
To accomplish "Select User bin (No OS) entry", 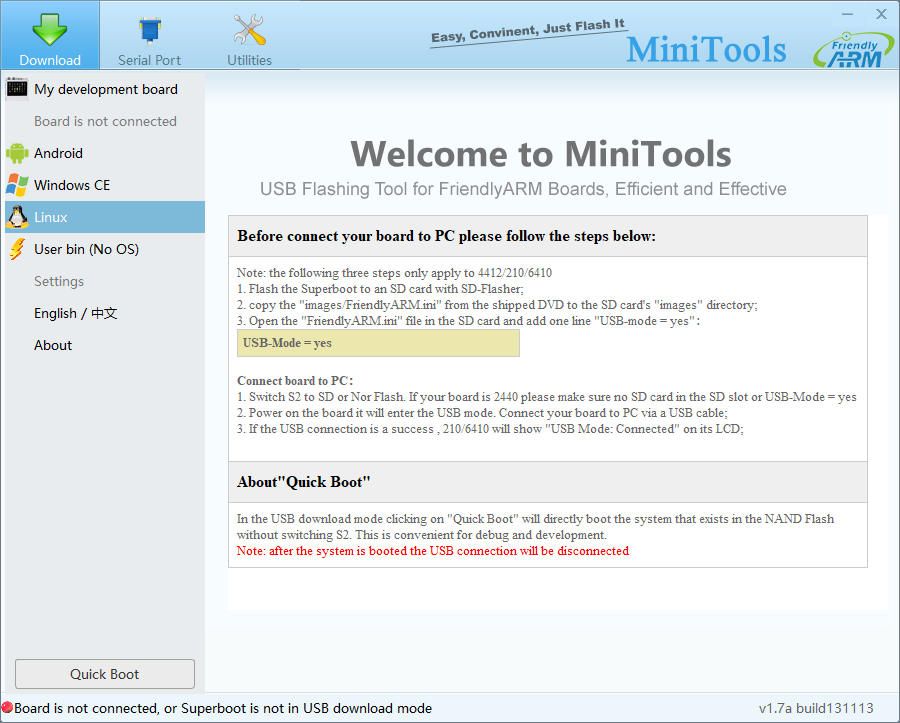I will [105, 249].
